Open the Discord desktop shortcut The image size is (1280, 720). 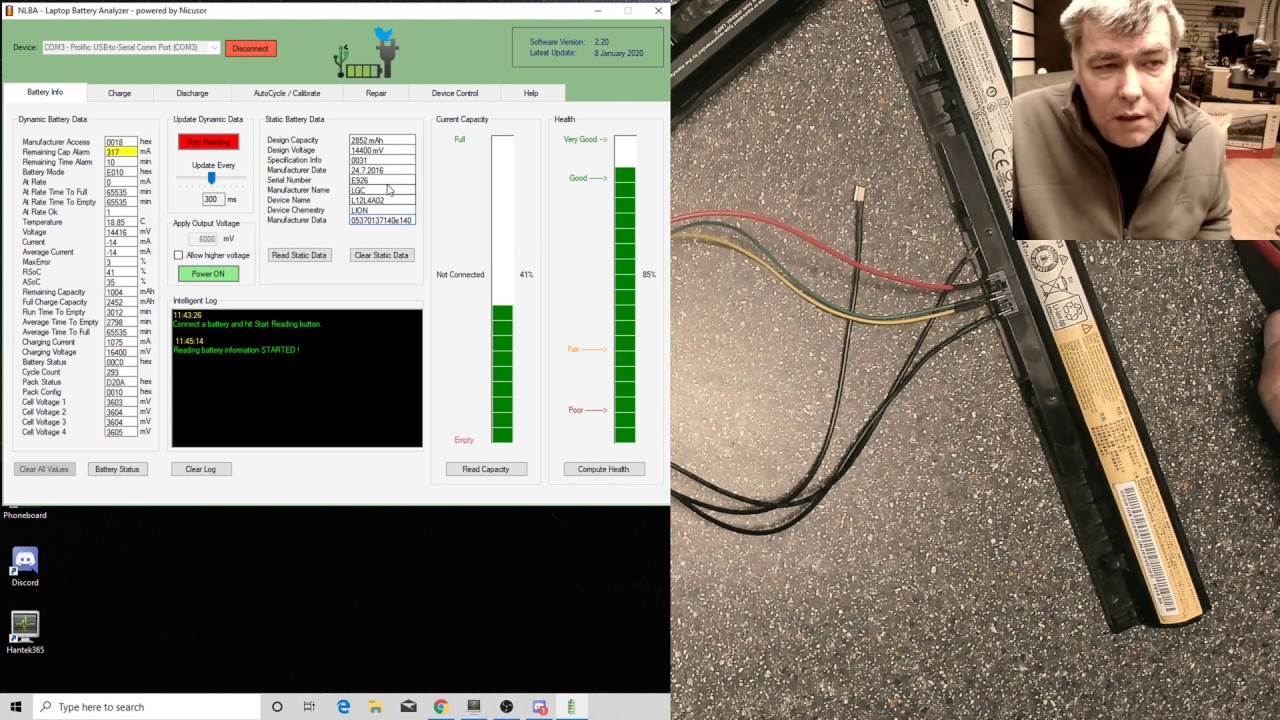click(x=25, y=566)
